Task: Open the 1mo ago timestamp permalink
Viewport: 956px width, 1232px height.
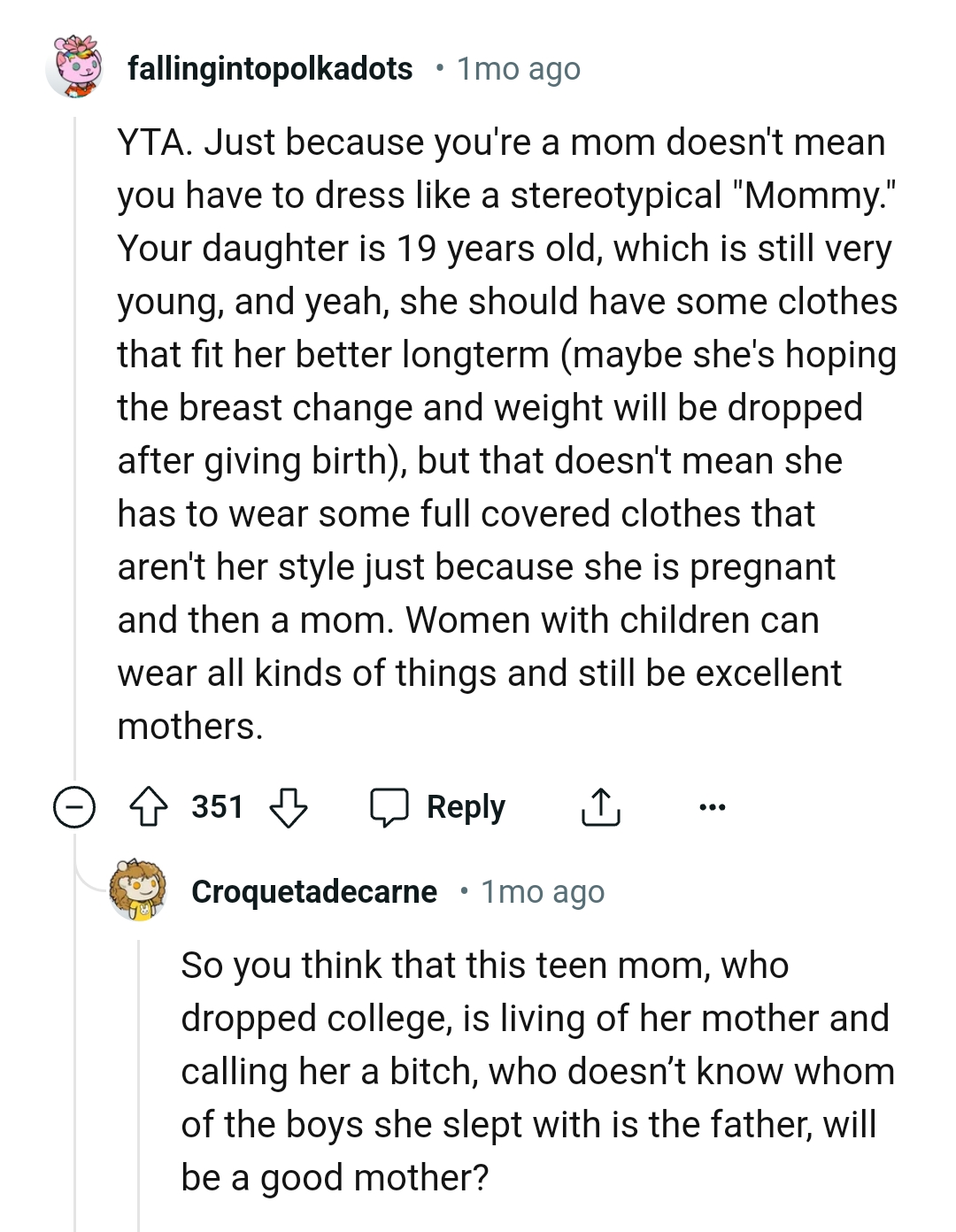Action: coord(516,68)
